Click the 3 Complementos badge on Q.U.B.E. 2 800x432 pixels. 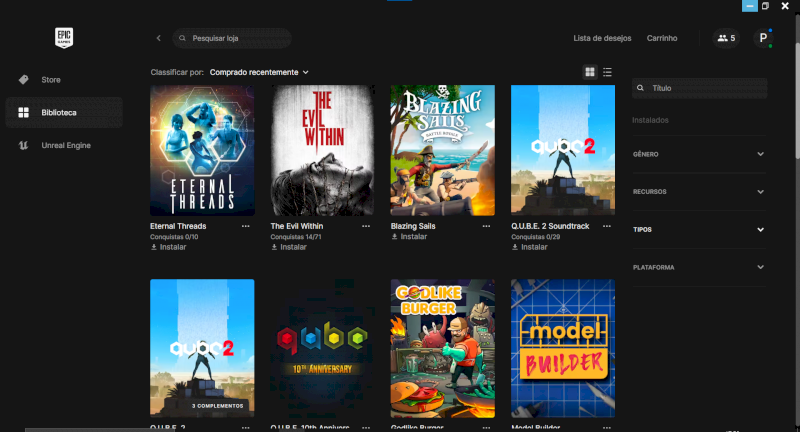[217, 406]
